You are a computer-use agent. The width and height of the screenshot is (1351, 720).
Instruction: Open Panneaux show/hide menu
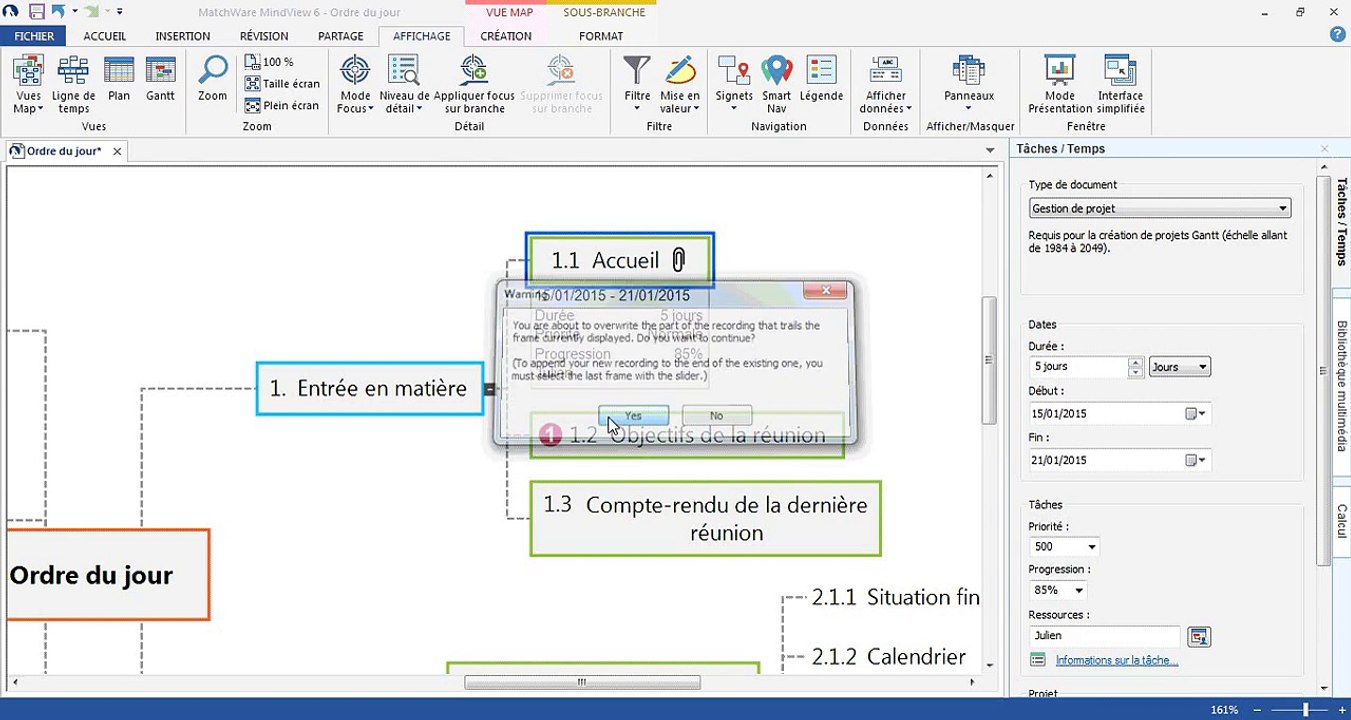click(x=969, y=85)
